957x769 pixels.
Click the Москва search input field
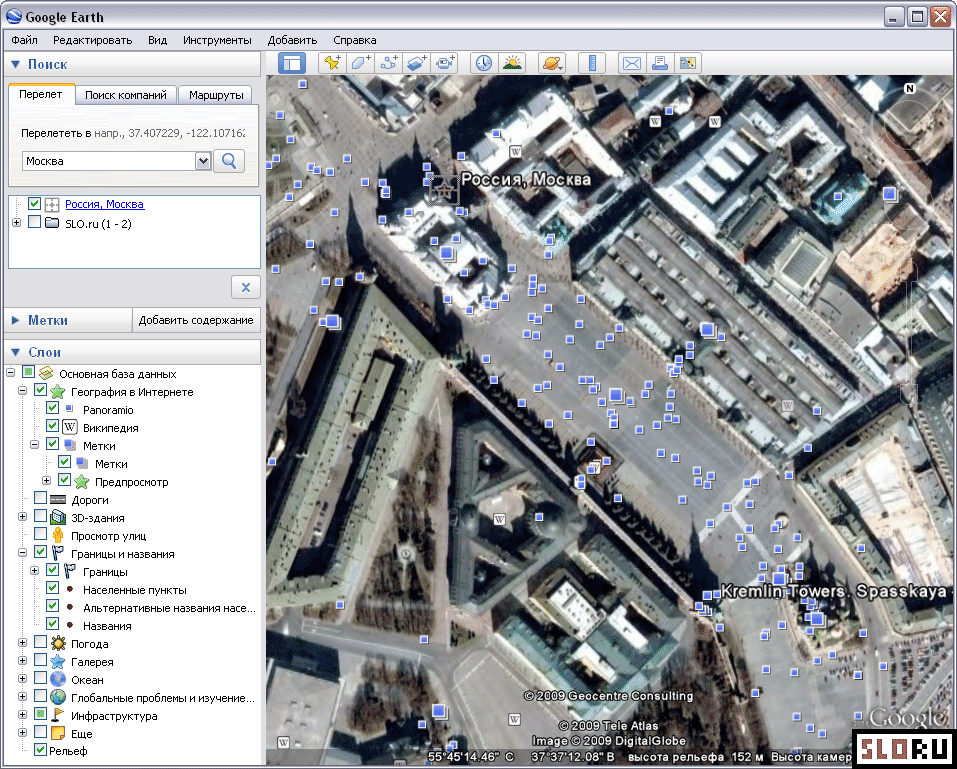[109, 161]
